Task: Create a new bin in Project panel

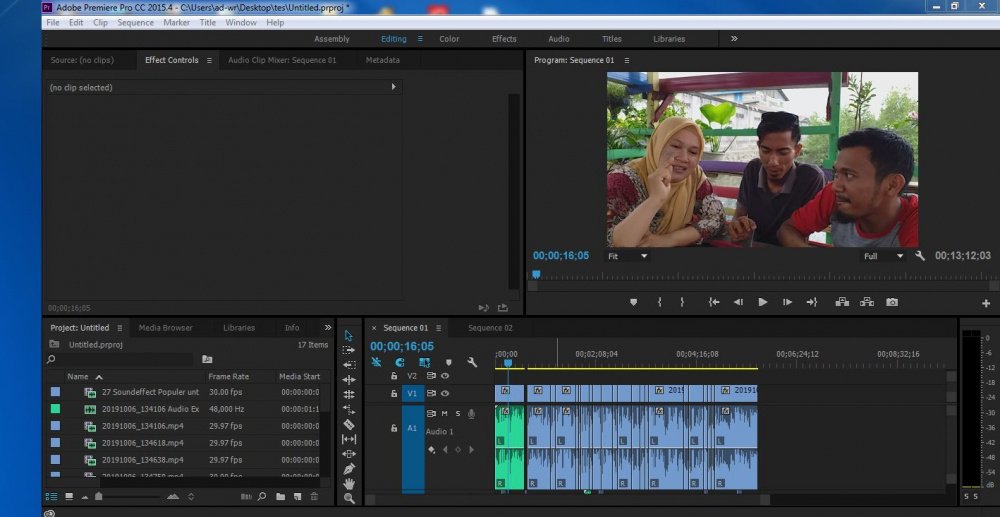Action: 280,497
